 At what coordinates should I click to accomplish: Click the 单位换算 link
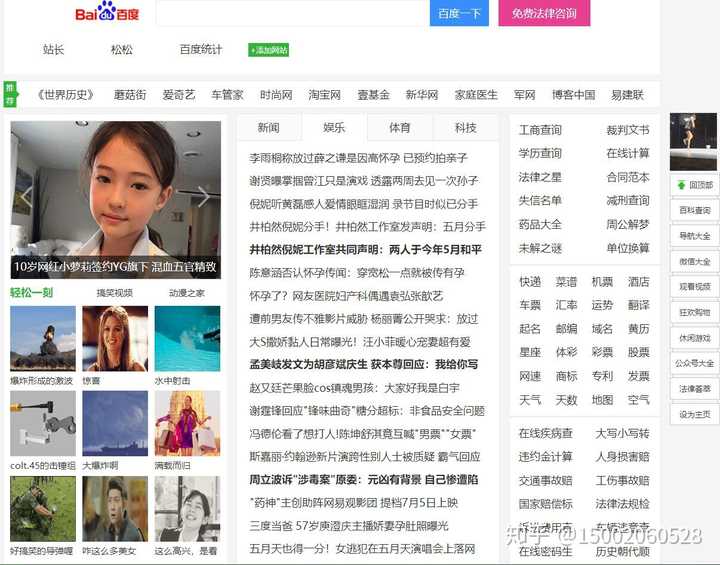point(628,248)
